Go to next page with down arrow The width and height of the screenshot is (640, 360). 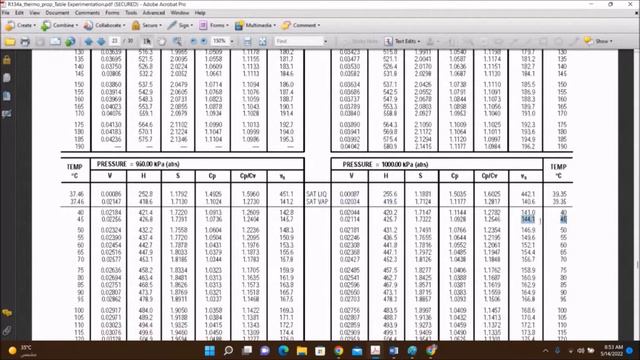point(101,41)
